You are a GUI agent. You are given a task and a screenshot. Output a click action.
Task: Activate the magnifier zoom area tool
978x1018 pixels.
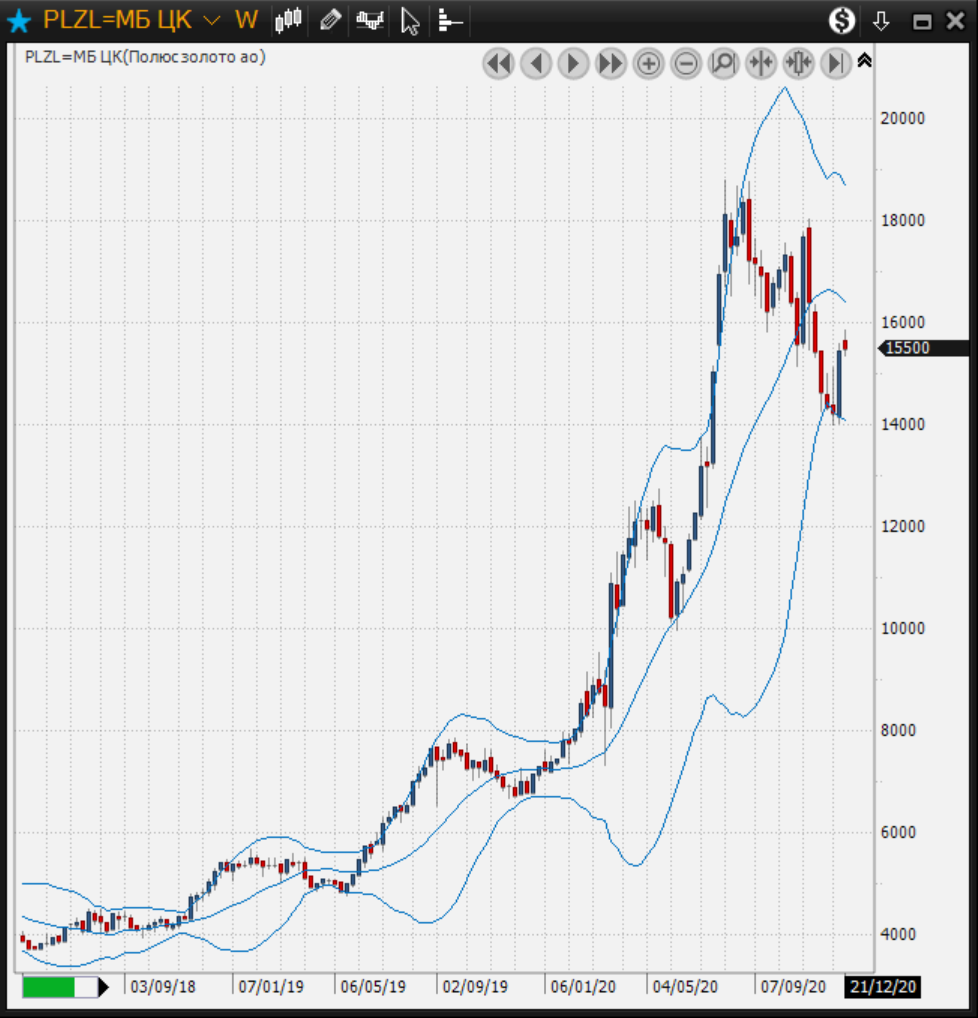tap(723, 64)
